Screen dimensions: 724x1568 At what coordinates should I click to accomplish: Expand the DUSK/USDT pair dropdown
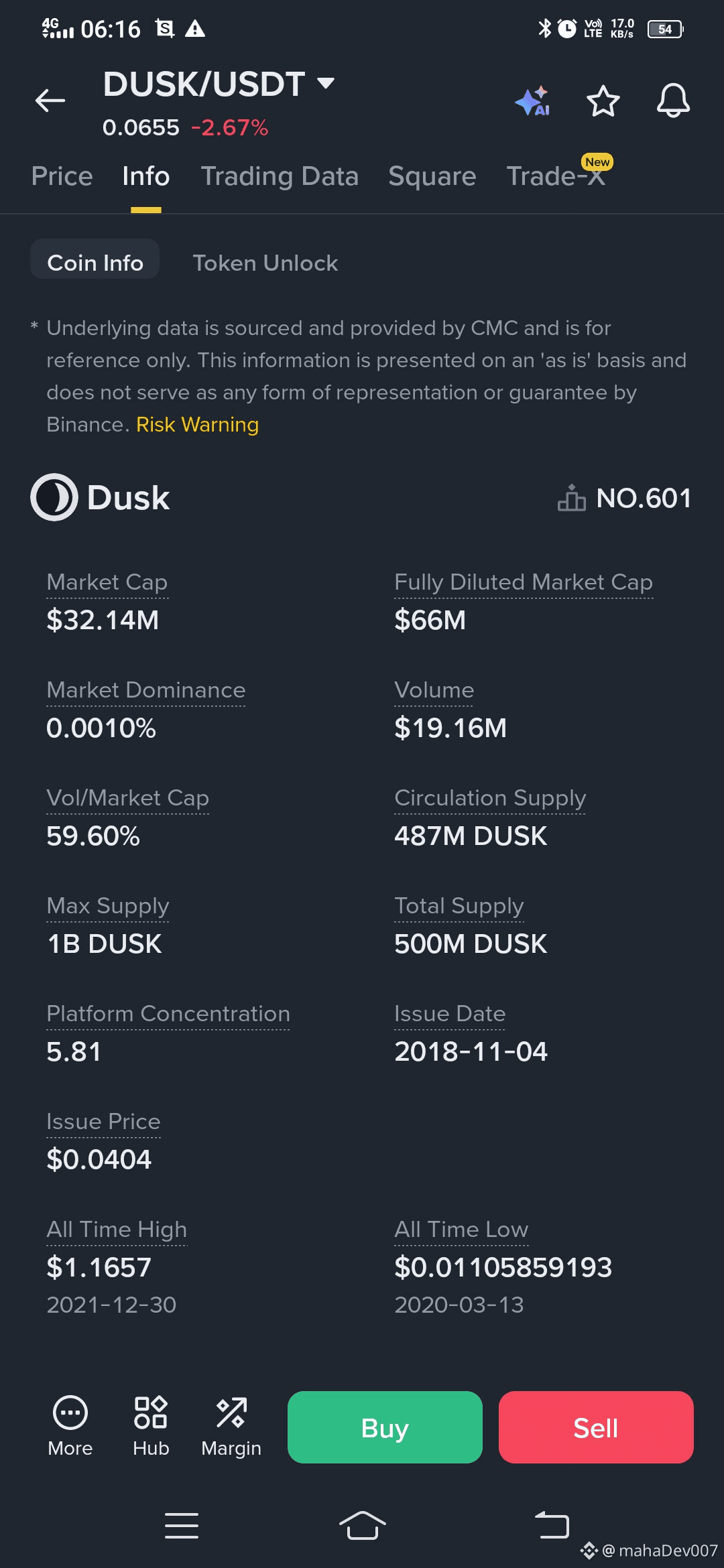pos(326,83)
